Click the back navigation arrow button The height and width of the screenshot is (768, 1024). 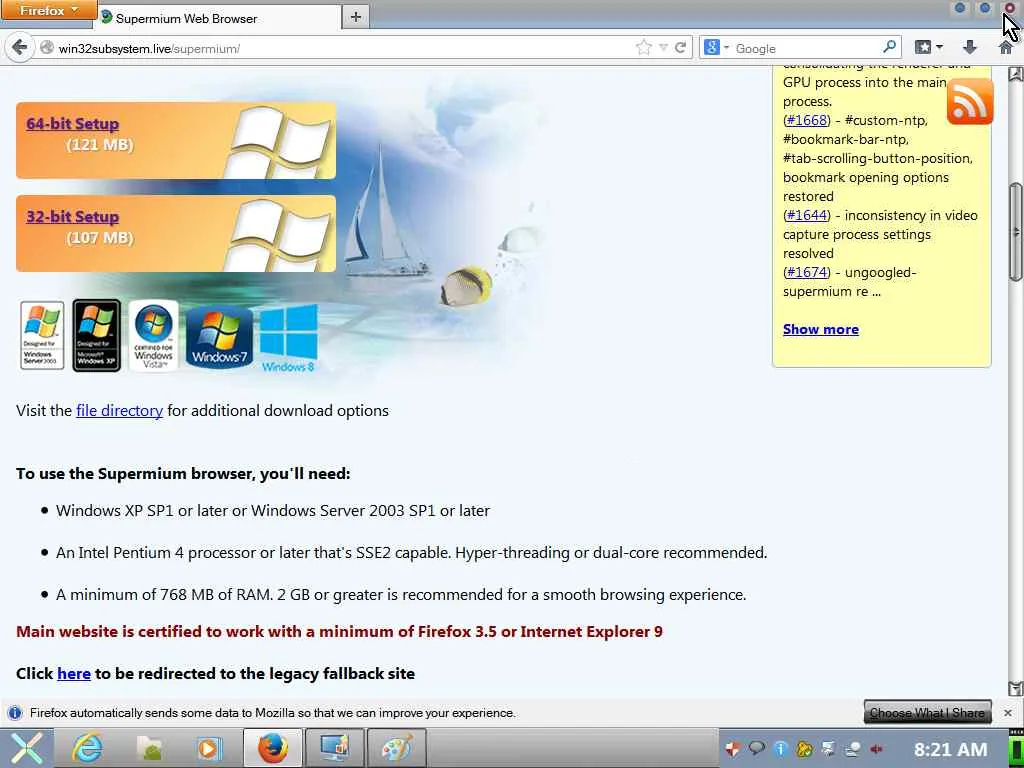20,48
